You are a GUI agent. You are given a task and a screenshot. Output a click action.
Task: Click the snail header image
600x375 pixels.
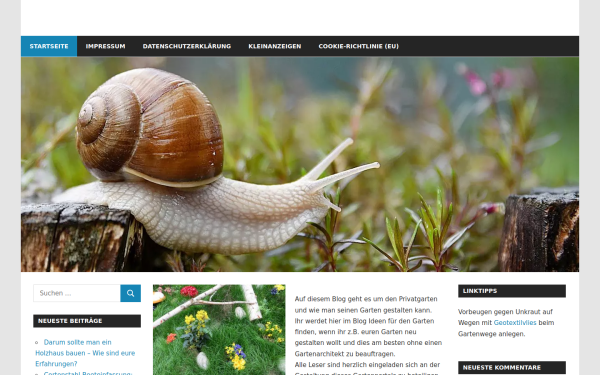(x=300, y=164)
